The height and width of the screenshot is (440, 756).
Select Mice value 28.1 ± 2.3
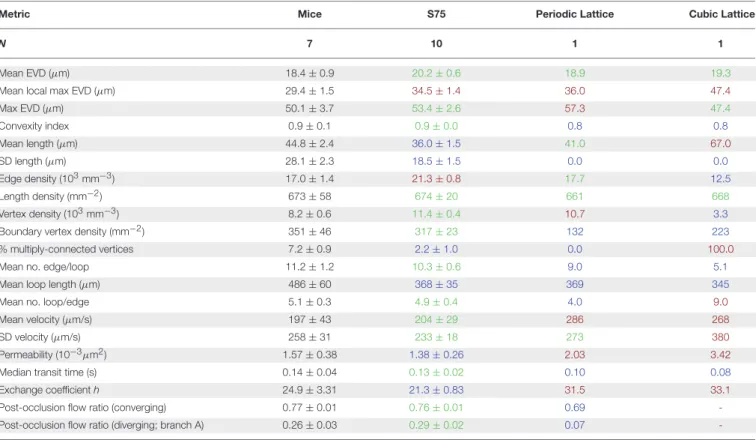pyautogui.click(x=310, y=161)
